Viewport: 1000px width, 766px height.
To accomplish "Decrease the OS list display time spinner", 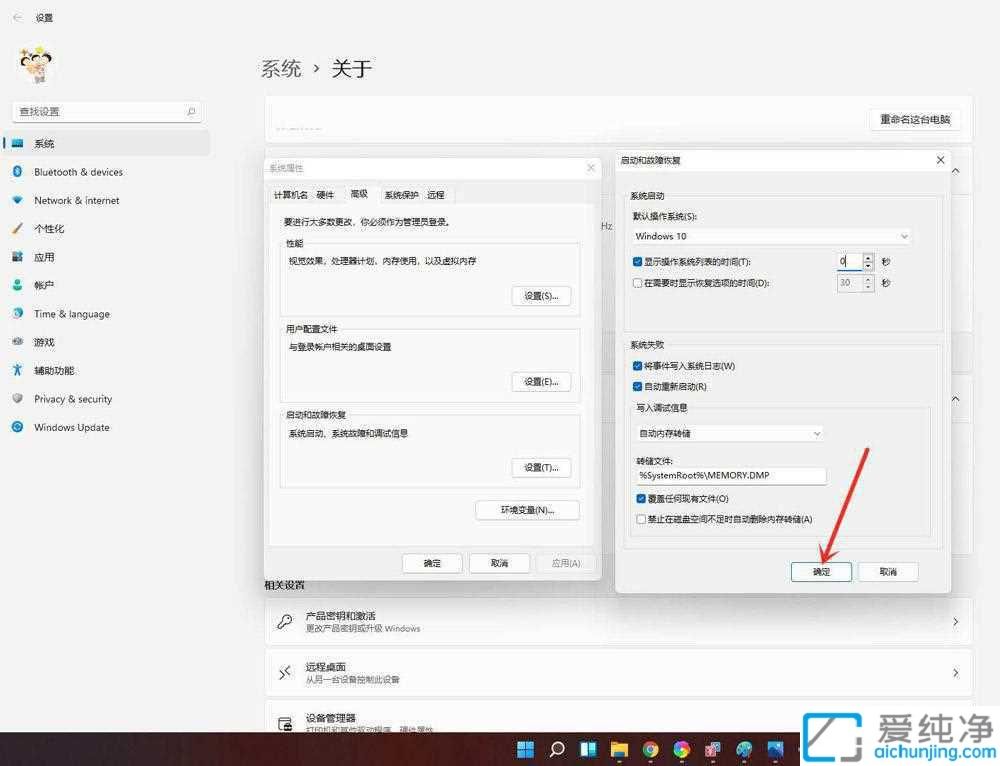I will 868,265.
